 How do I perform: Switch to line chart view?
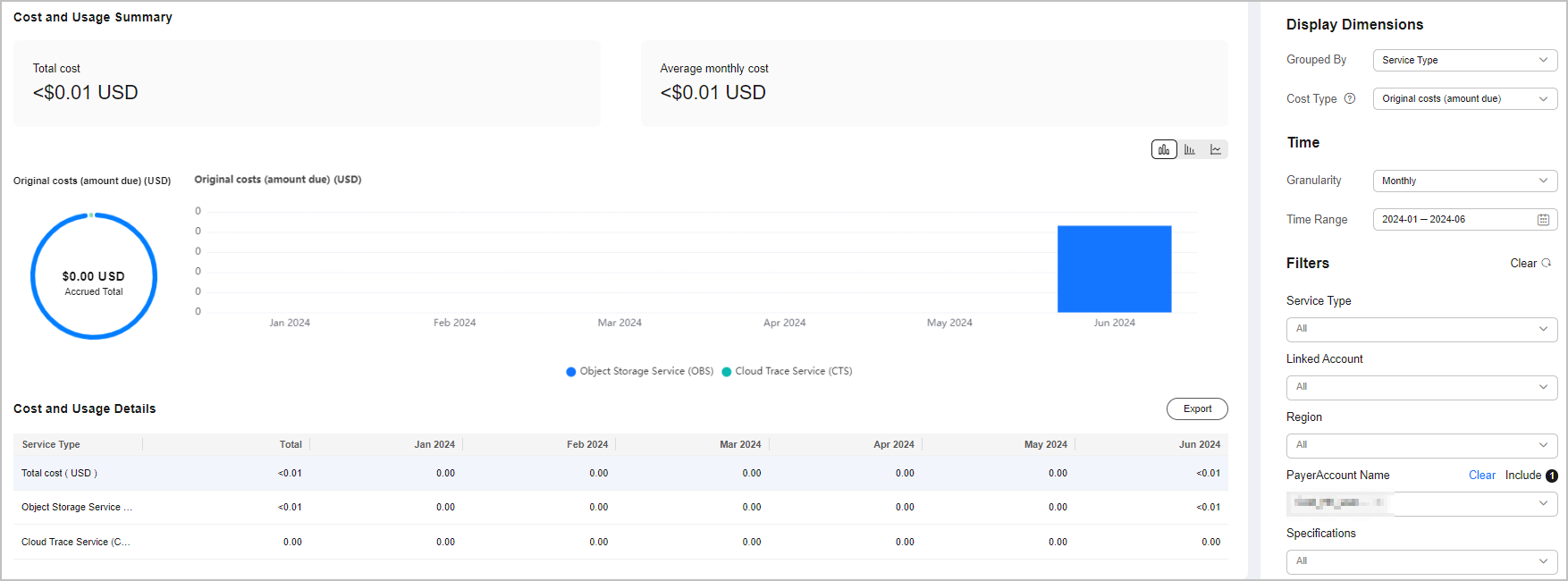[1216, 149]
